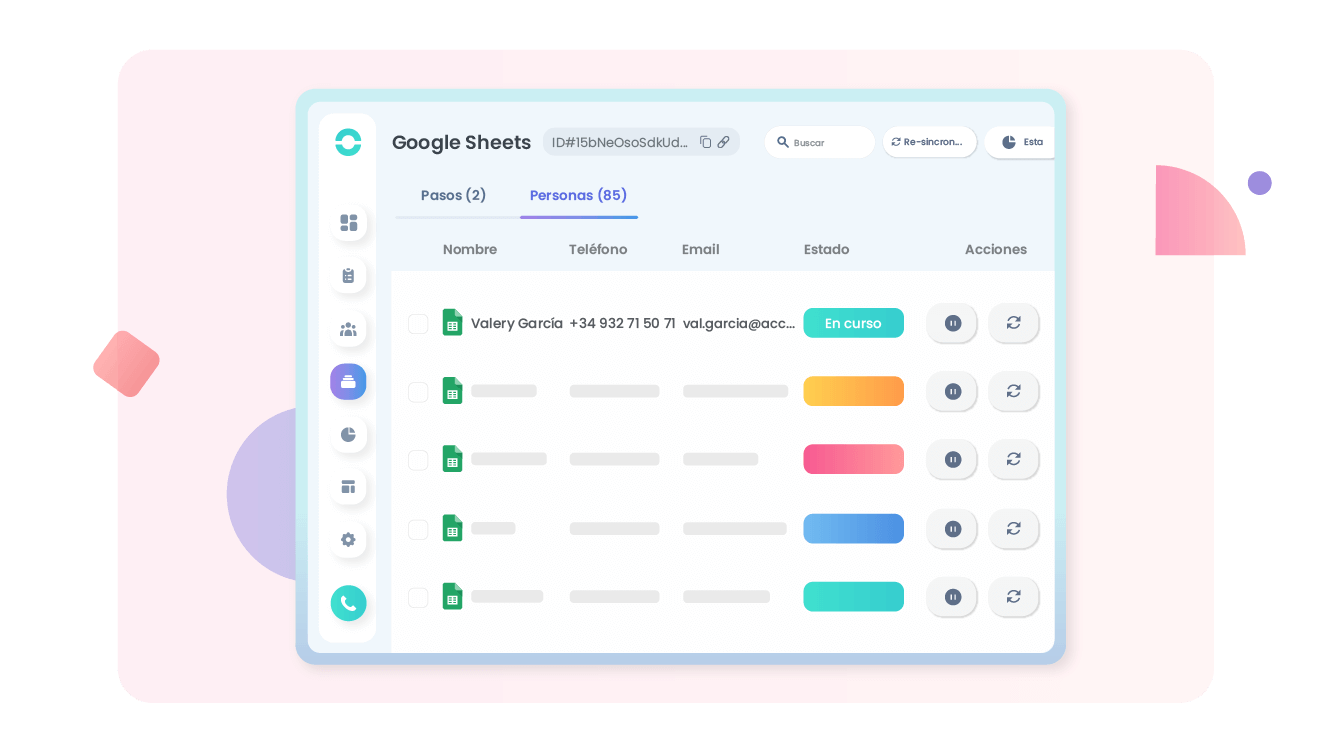Click the Re-sincronizar button
This screenshot has width=1332, height=746.
pos(928,142)
